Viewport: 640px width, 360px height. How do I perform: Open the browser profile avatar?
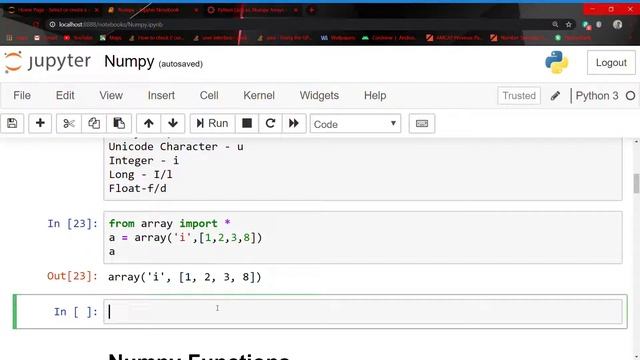(x=618, y=24)
